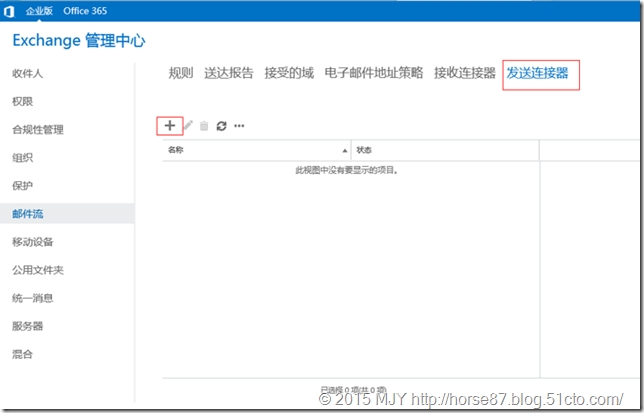
Task: Select the 接受的域 tab
Action: coord(289,73)
